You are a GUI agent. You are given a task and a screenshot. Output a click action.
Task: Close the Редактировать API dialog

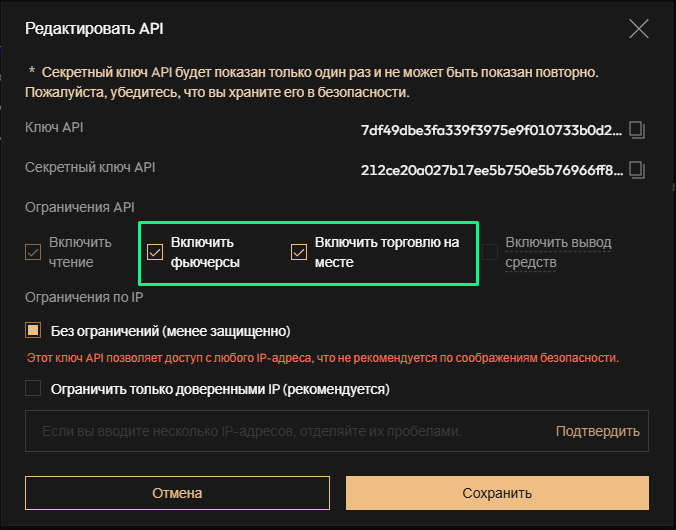tap(638, 28)
